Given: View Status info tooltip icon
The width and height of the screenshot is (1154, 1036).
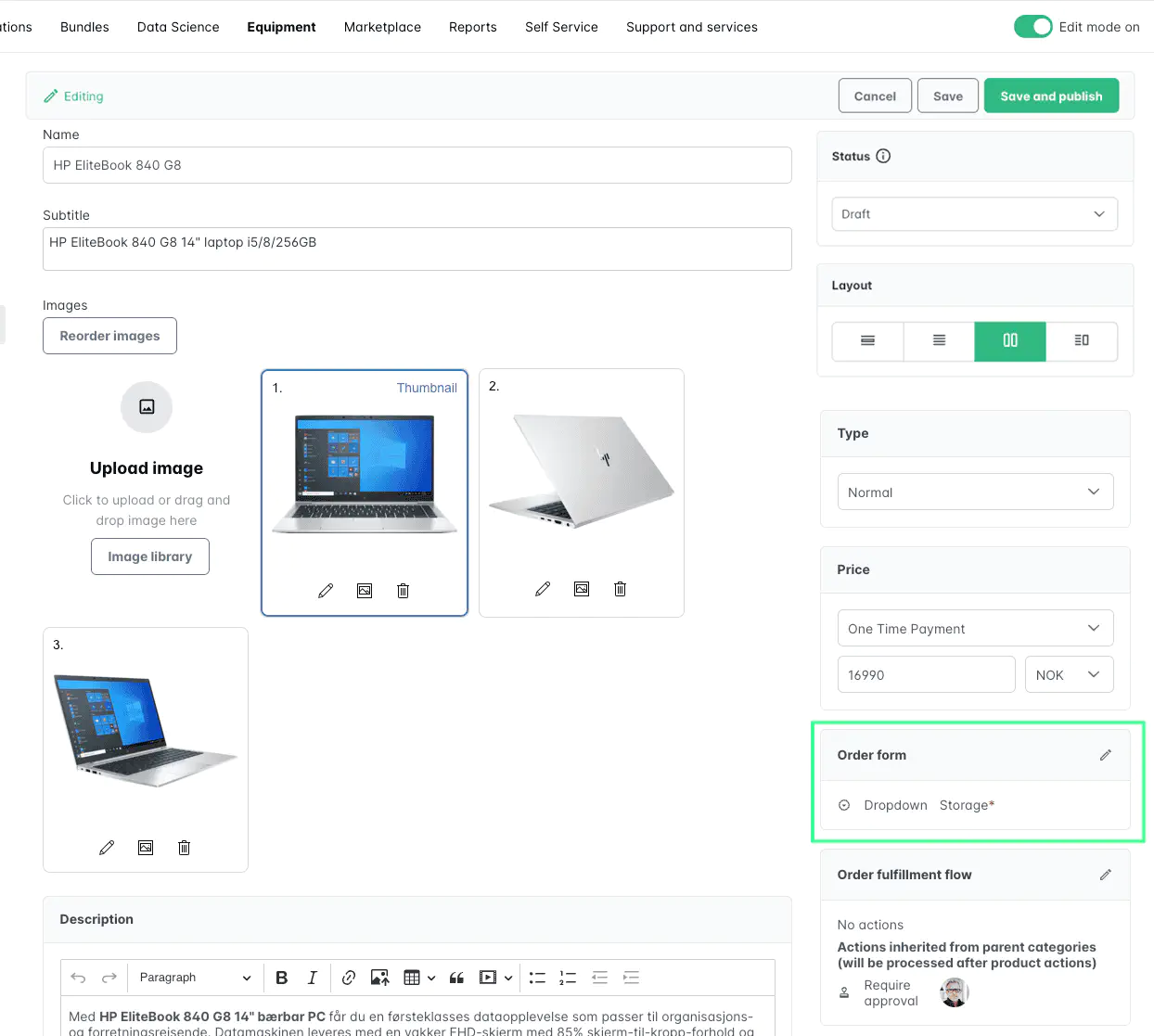Looking at the screenshot, I should [x=880, y=156].
